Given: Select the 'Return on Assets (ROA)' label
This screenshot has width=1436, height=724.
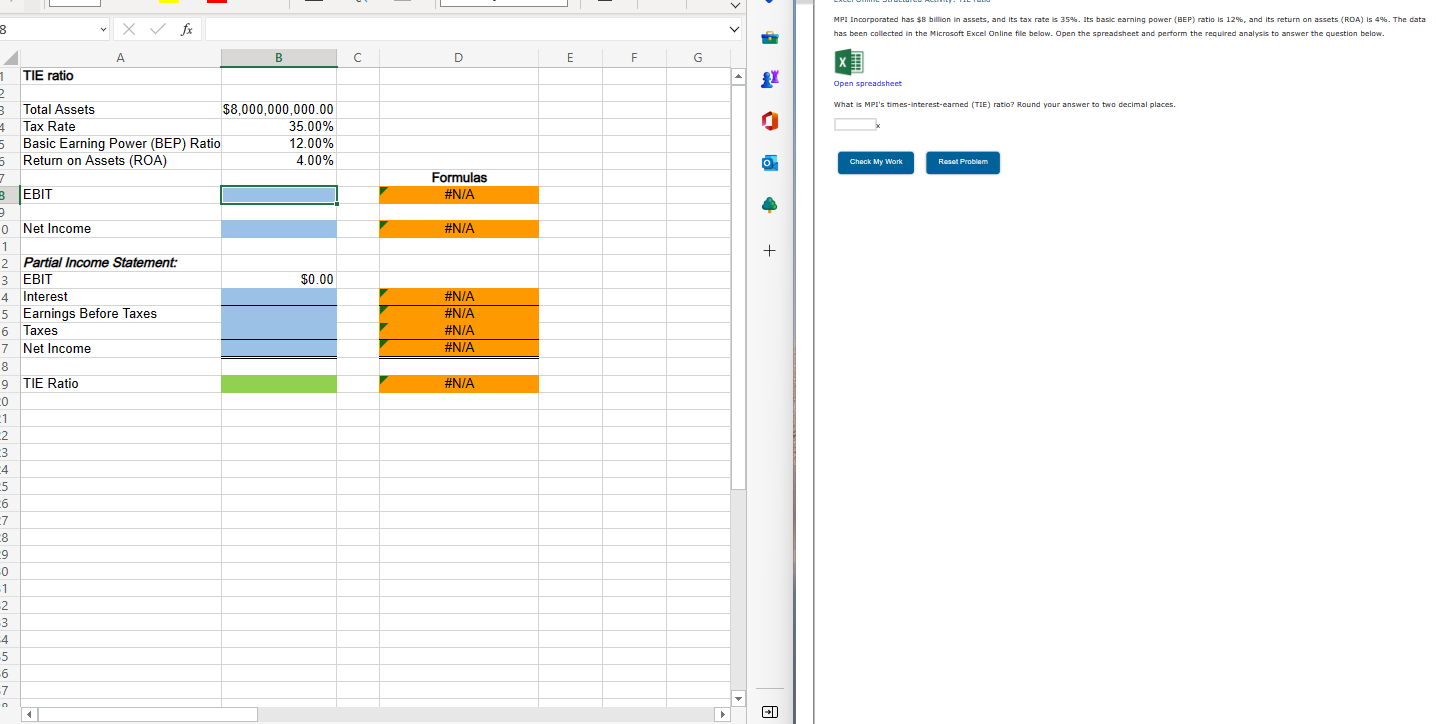Looking at the screenshot, I should click(120, 160).
